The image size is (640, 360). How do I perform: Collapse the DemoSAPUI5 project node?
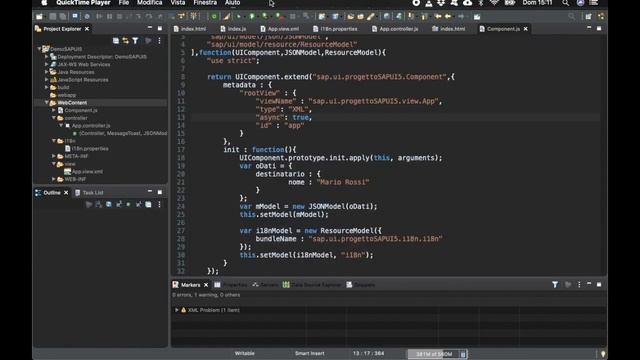(x=40, y=49)
